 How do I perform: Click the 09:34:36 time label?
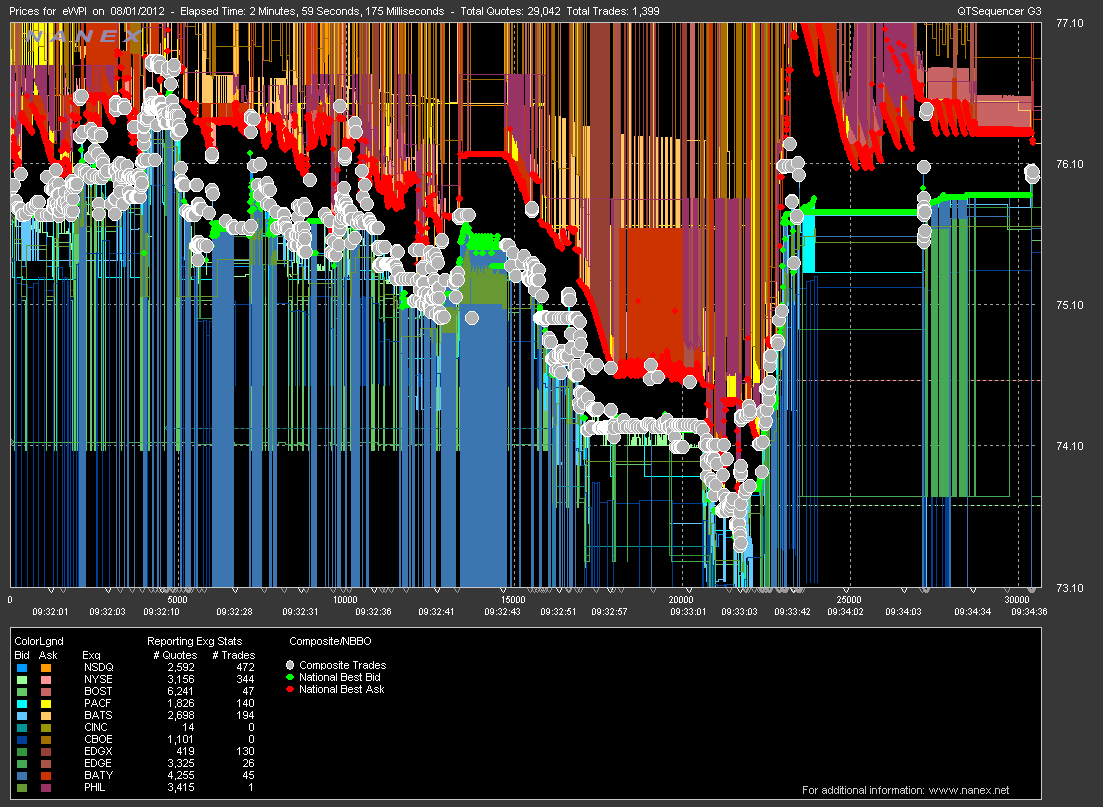[x=1030, y=612]
